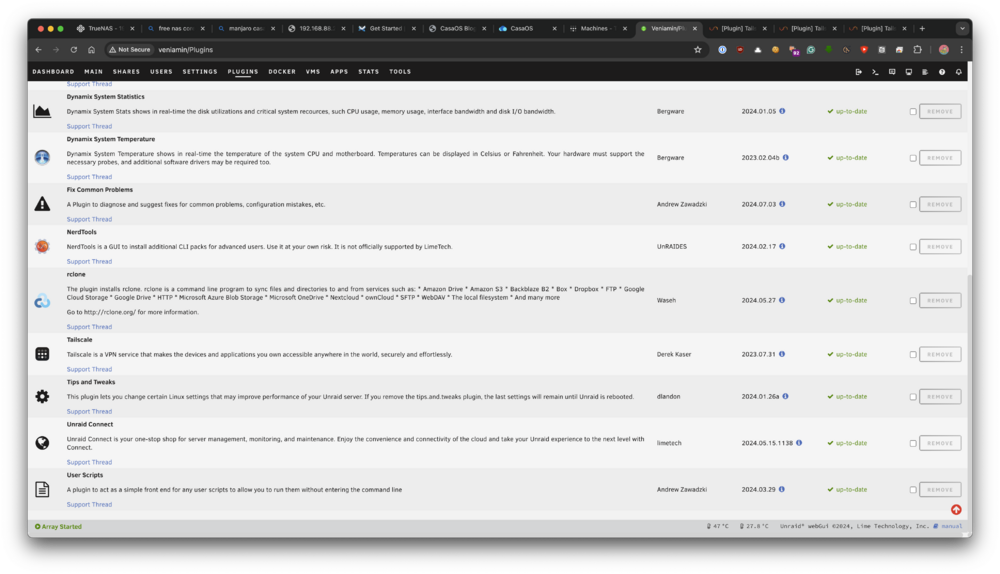Check the Fix Common Problems checkbox

(913, 205)
